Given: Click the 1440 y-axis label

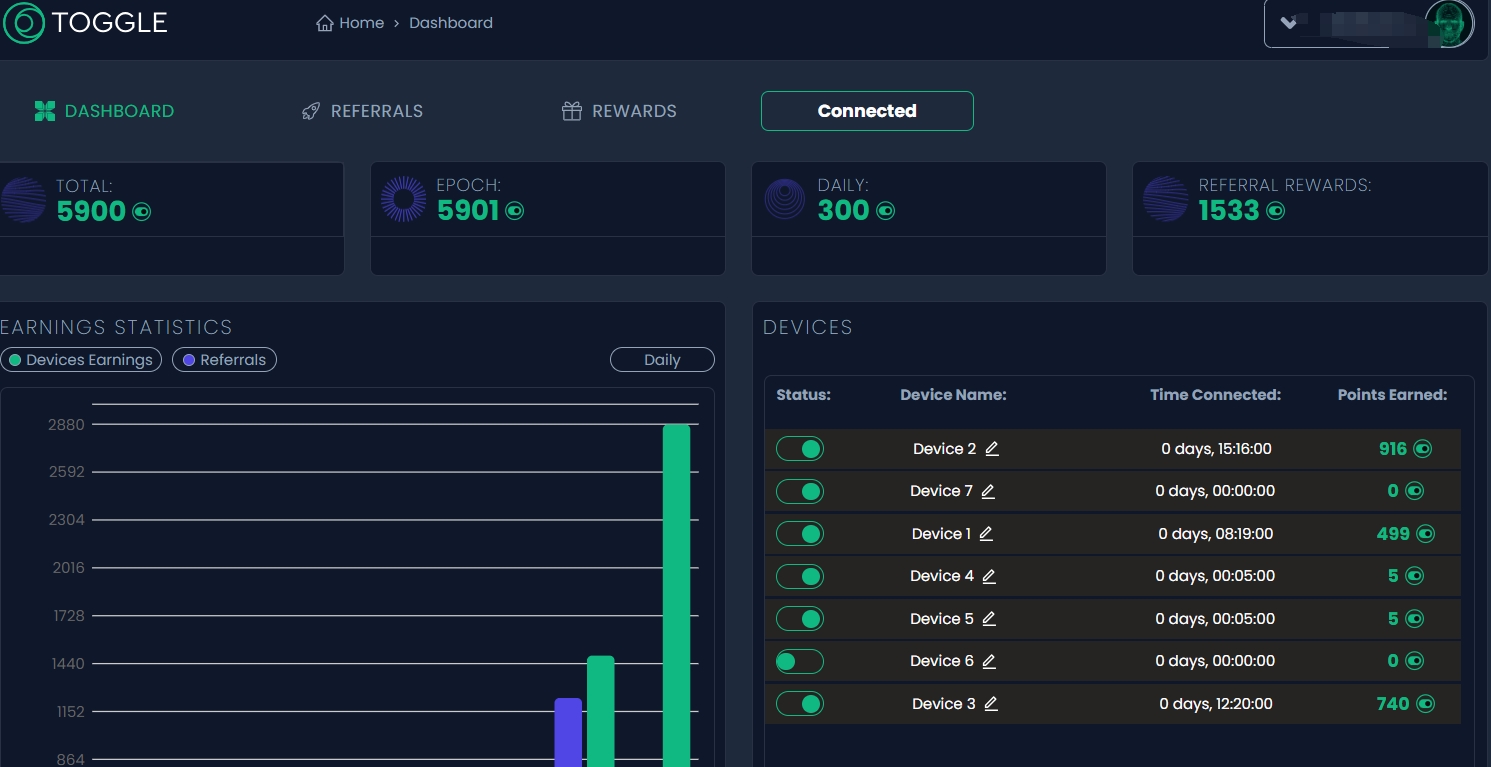Looking at the screenshot, I should [x=68, y=664].
